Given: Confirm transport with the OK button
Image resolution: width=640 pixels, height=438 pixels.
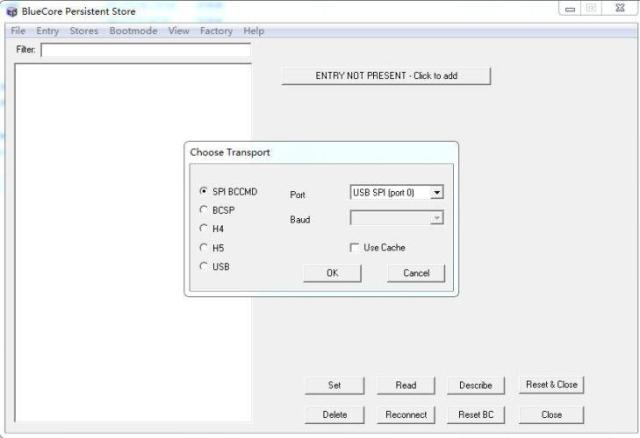Looking at the screenshot, I should 332,273.
